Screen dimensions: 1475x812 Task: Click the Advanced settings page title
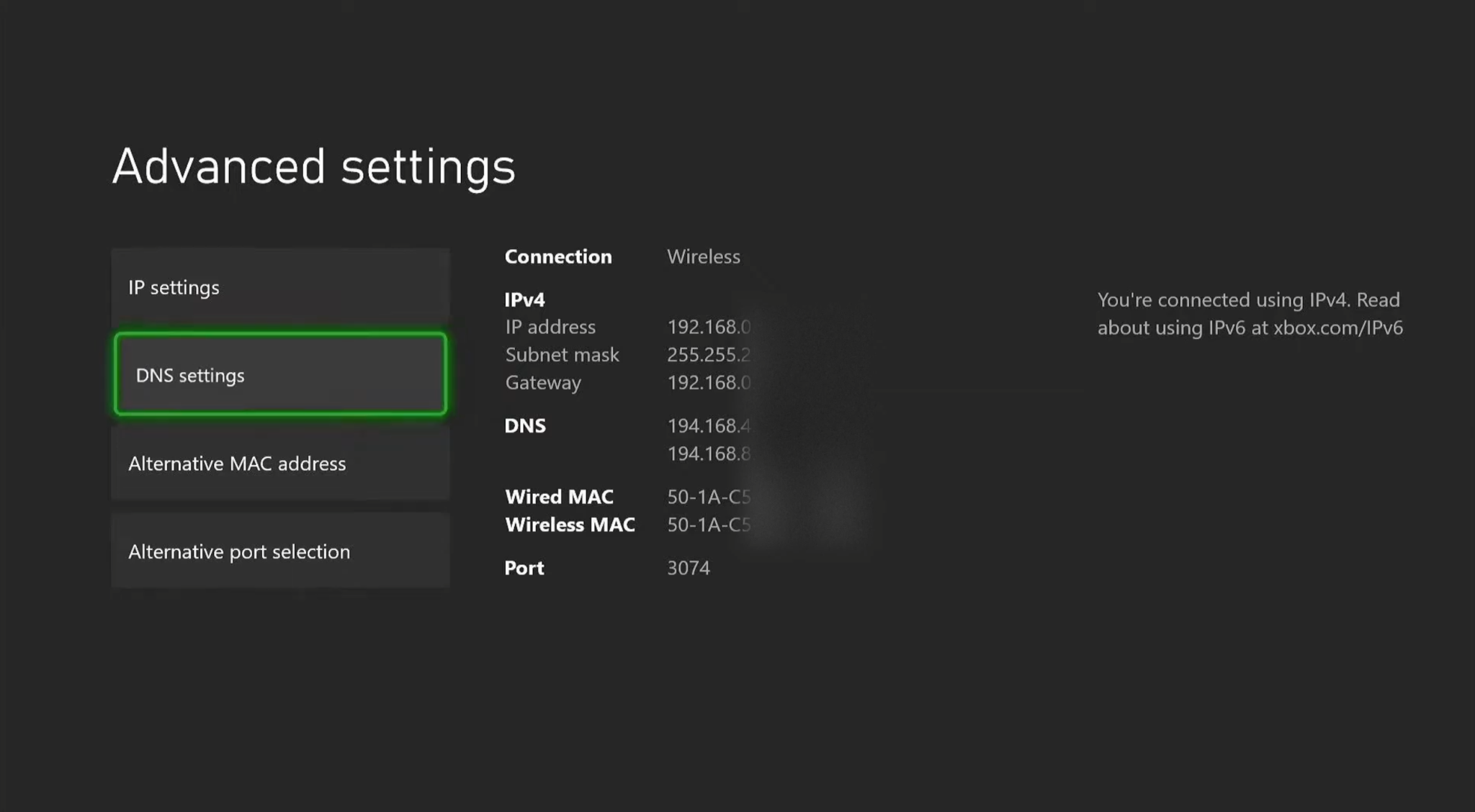point(314,166)
